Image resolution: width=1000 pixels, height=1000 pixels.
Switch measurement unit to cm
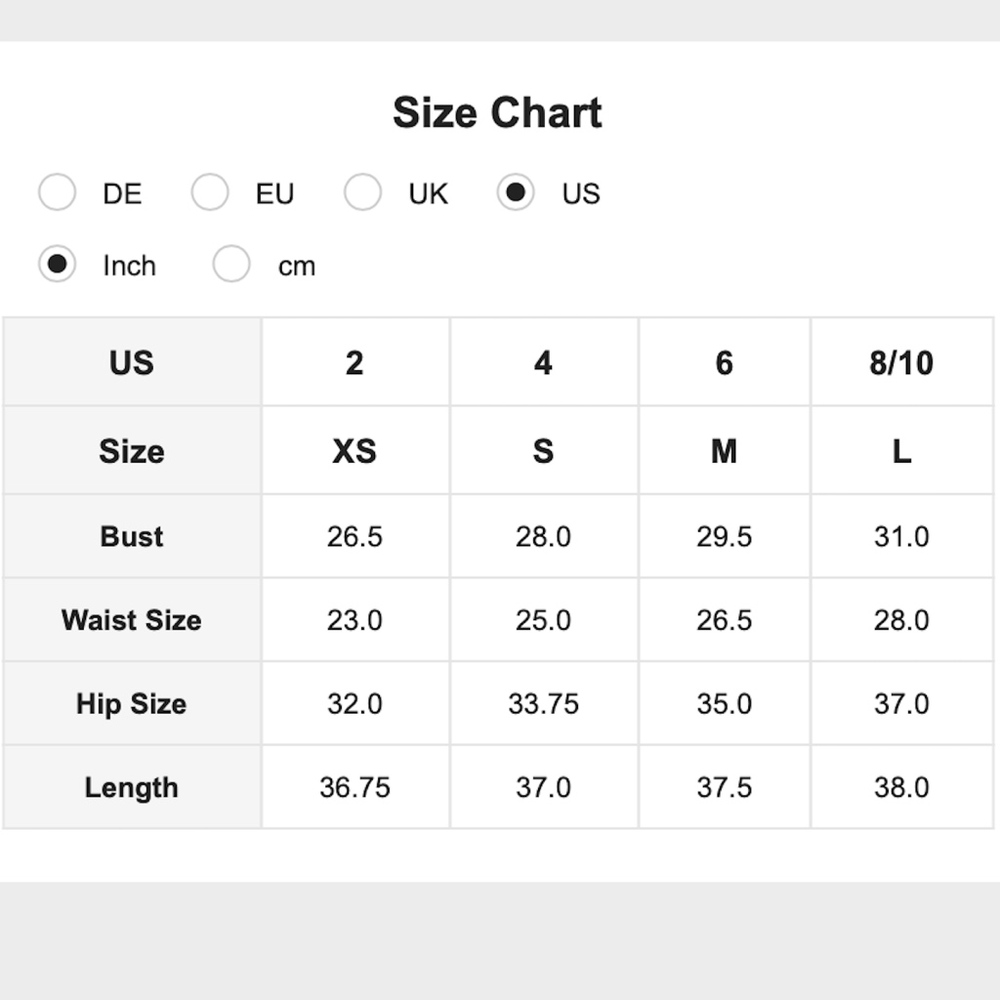point(232,265)
